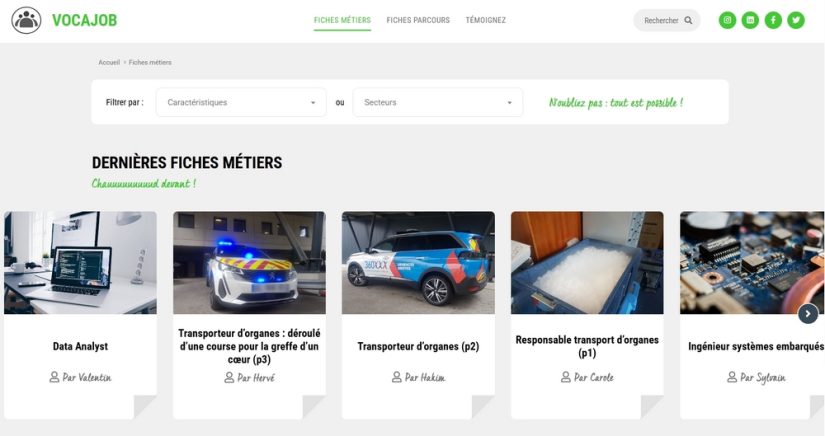Open the LinkedIn social link
Screen dimensions: 825x436
coord(750,20)
